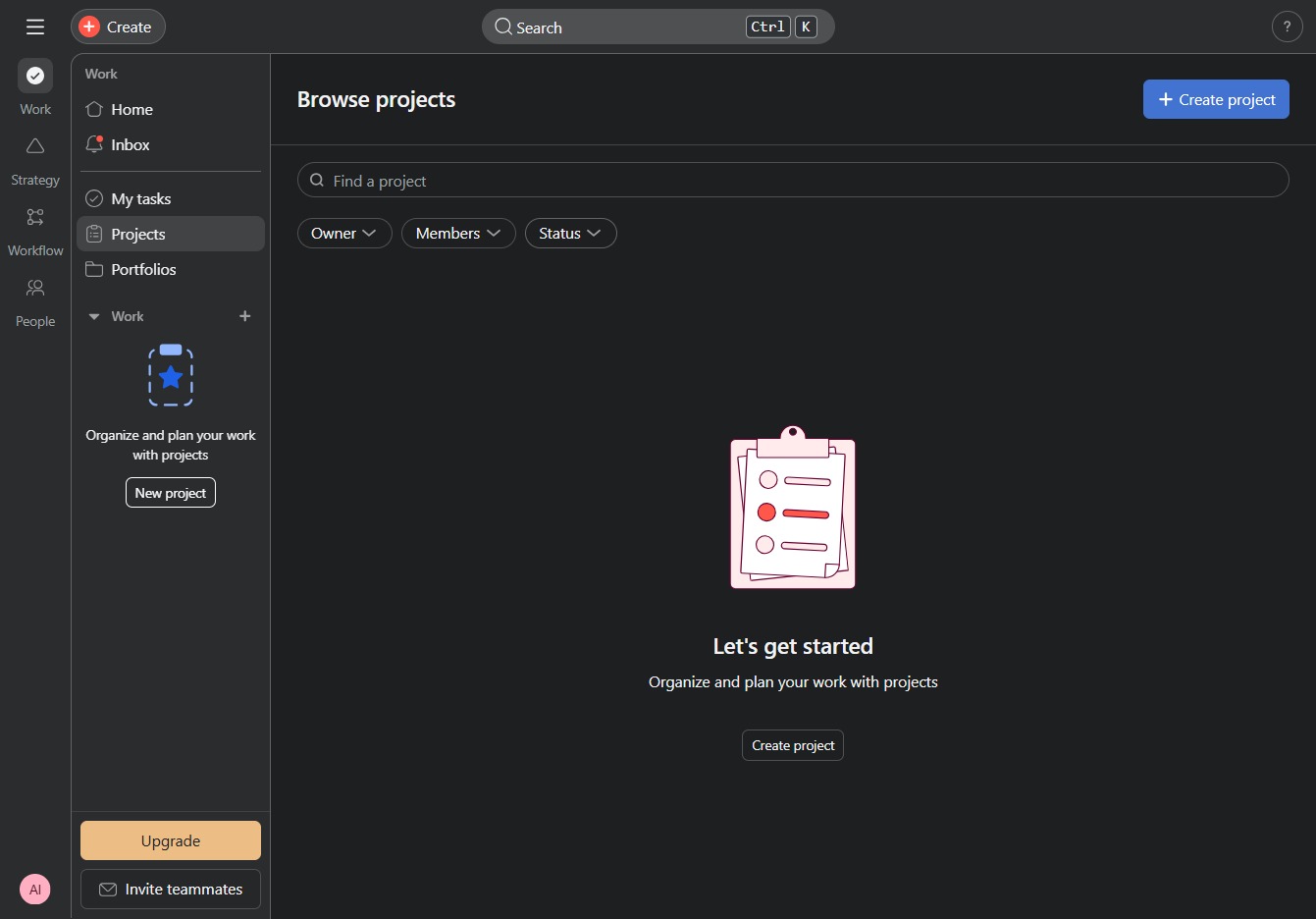Click the blue Create project button

click(1216, 99)
